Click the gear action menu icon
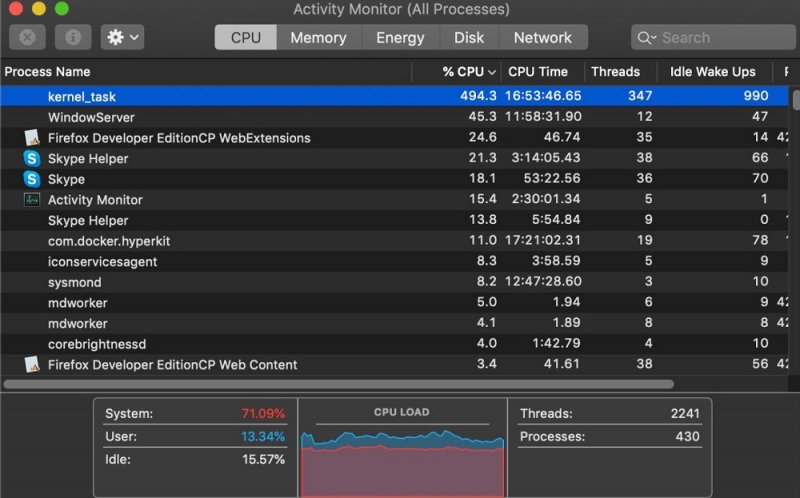Screen dimensions: 800x498 pyautogui.click(x=115, y=37)
